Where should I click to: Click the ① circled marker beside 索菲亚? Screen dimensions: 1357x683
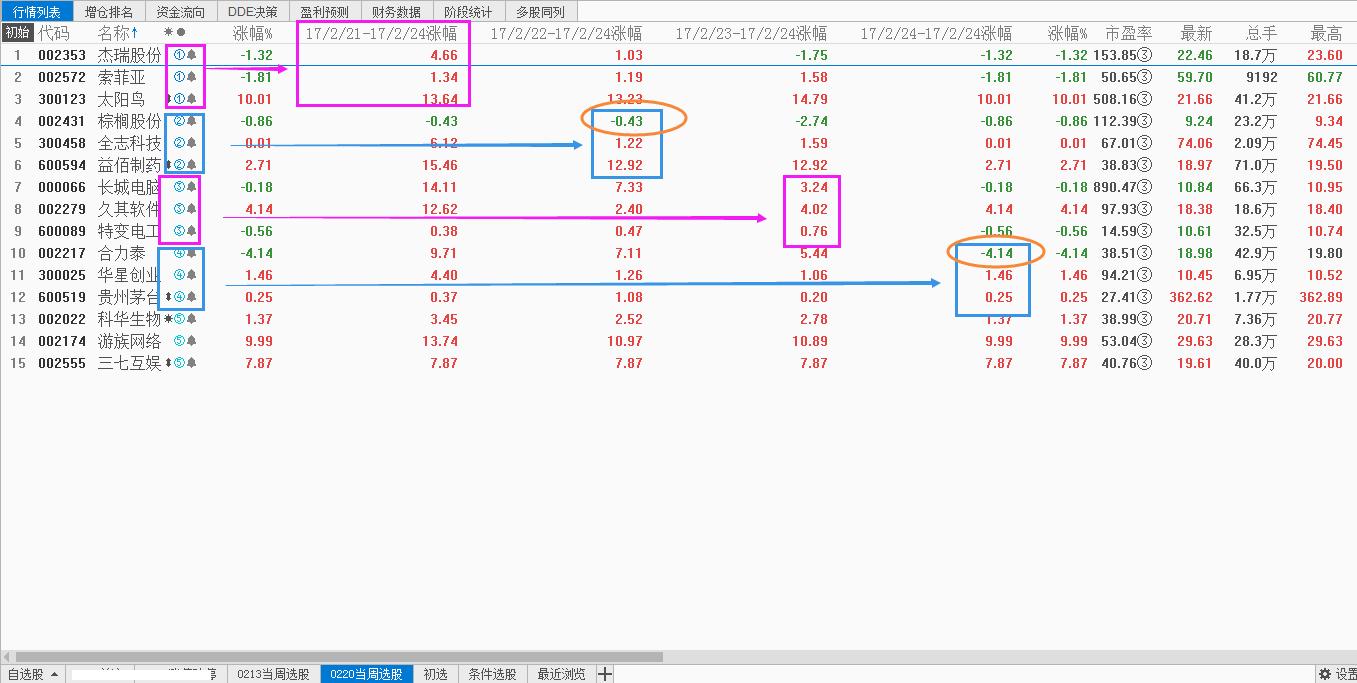point(178,77)
